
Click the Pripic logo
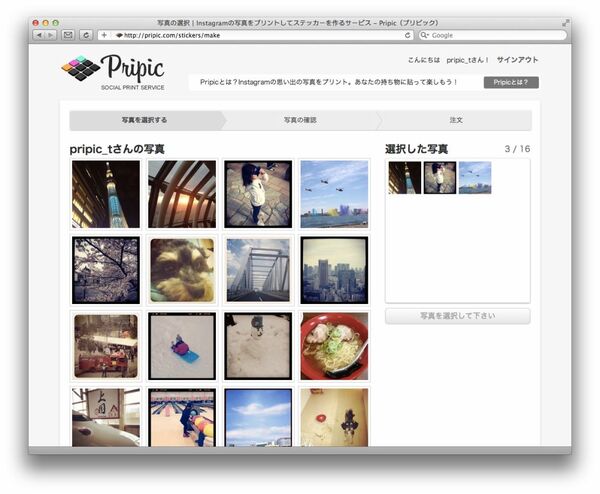pos(113,72)
